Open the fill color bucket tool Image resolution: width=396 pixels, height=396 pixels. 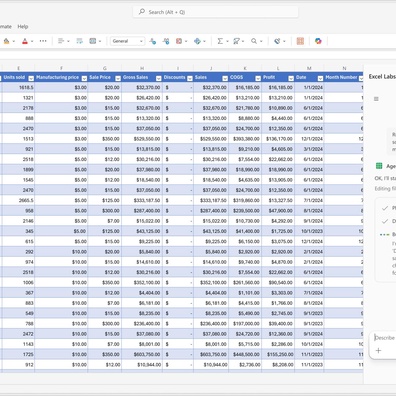tap(6, 41)
